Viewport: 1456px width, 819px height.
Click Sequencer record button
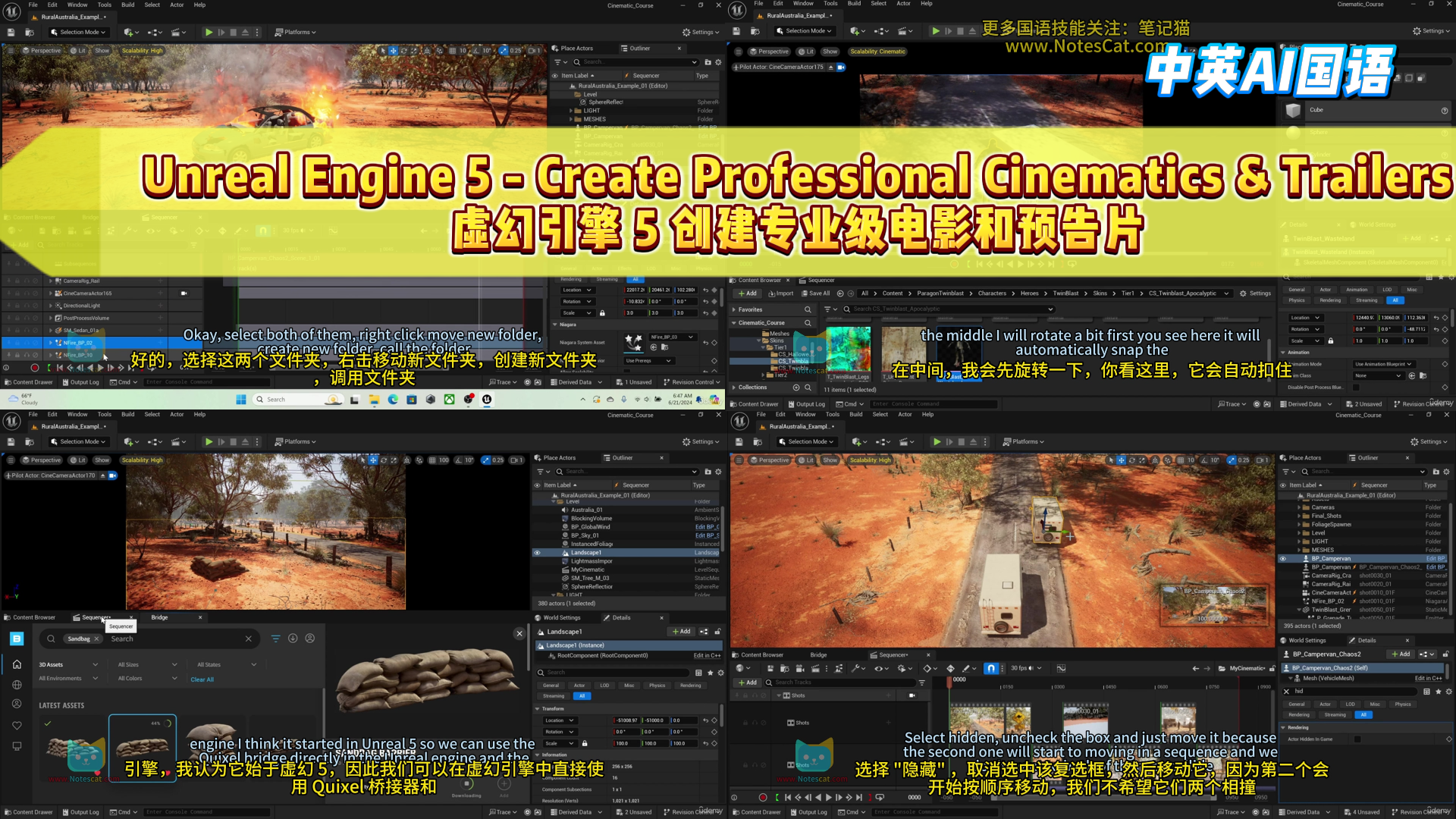(762, 797)
